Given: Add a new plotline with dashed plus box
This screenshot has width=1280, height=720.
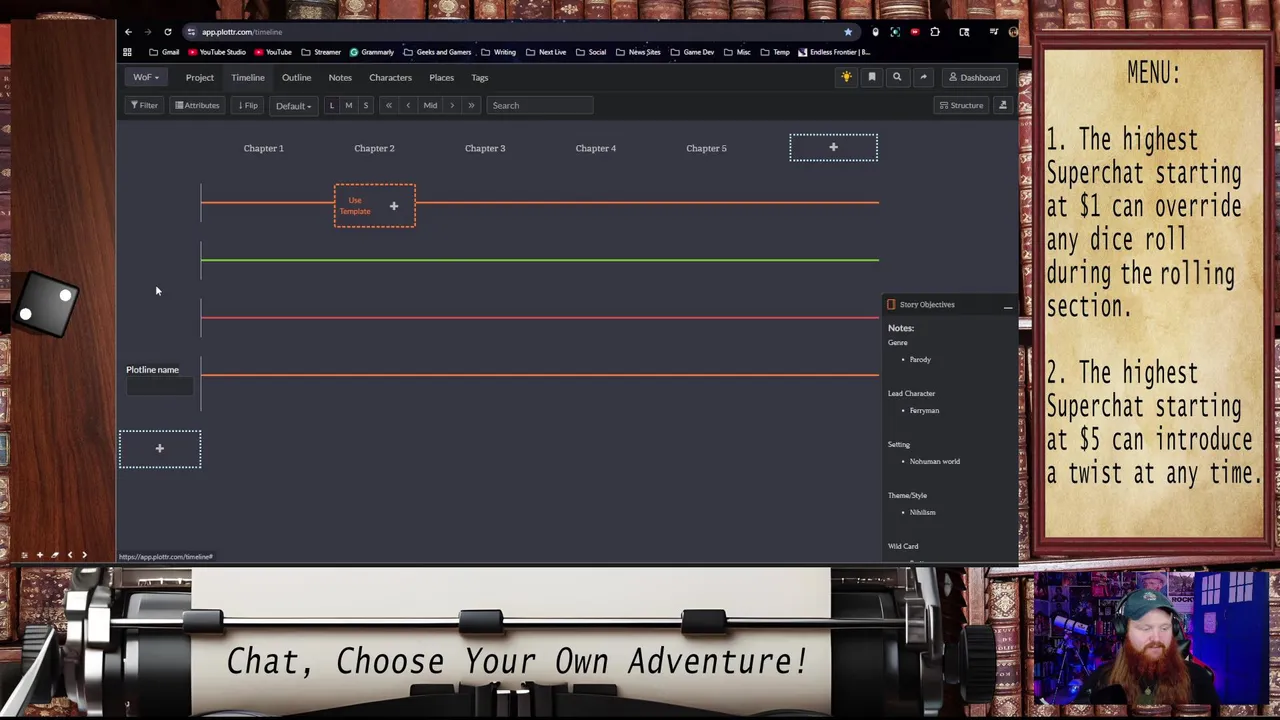Looking at the screenshot, I should click(160, 449).
